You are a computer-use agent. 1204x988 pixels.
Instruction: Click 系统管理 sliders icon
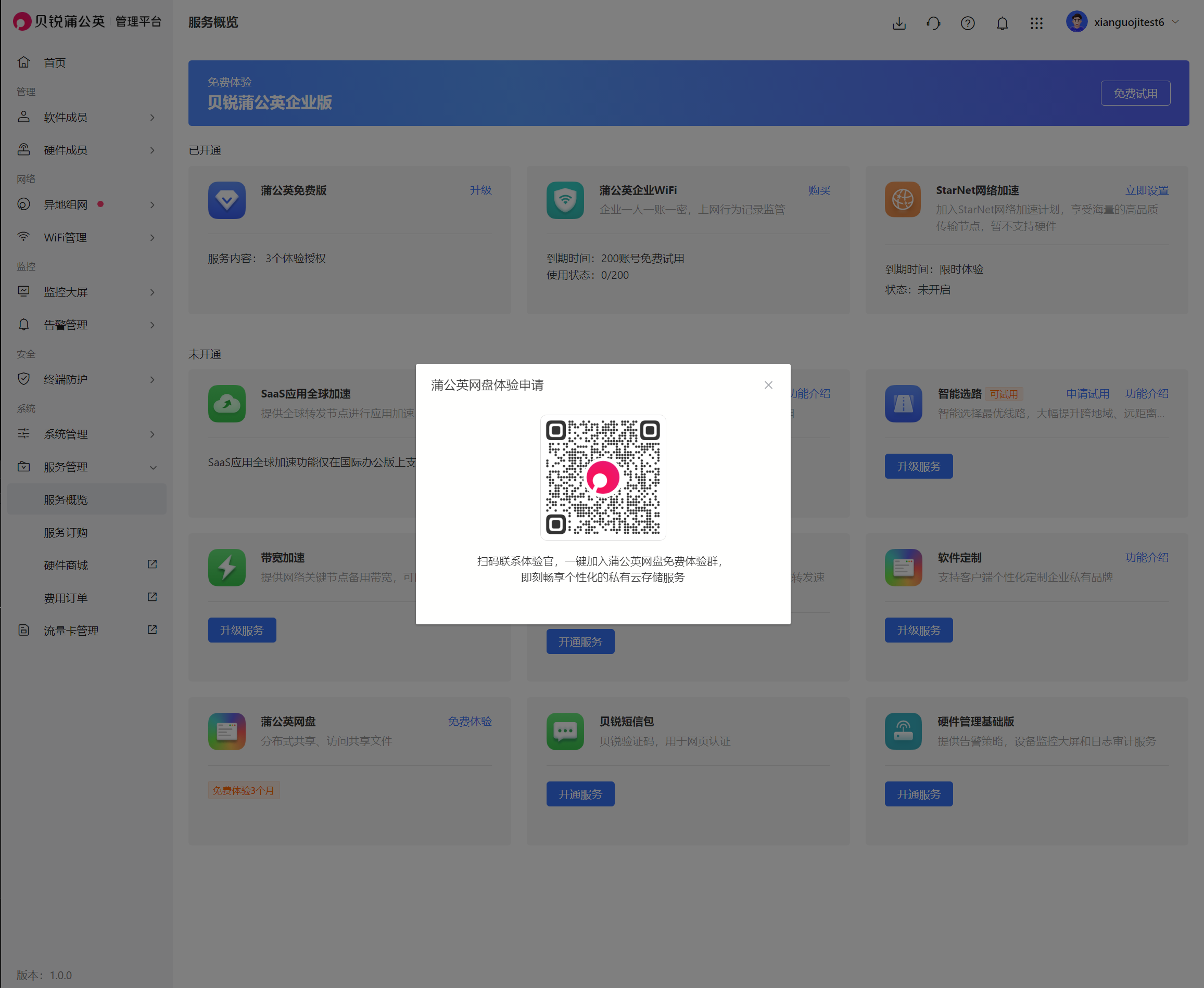(23, 434)
